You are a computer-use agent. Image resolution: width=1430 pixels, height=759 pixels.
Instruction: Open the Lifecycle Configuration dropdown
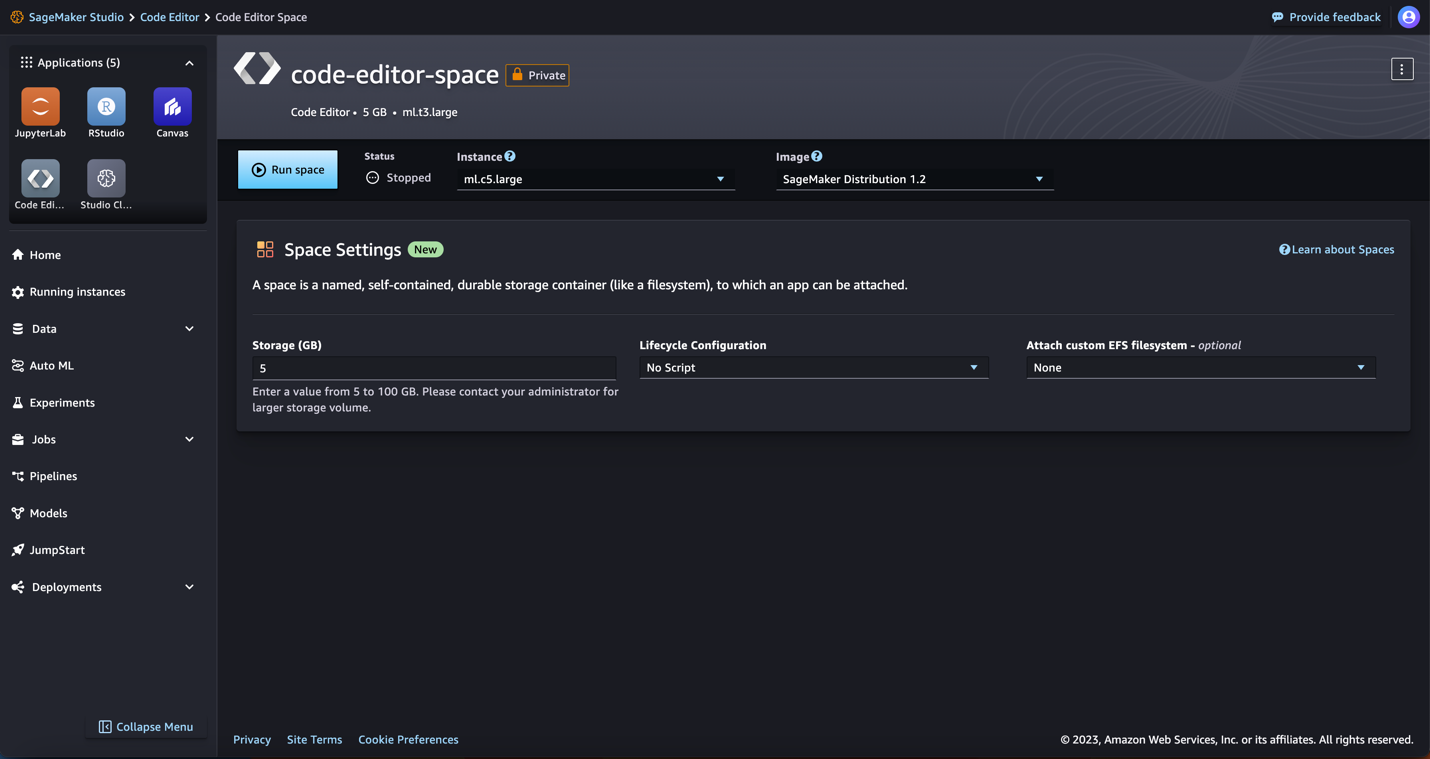tap(814, 368)
